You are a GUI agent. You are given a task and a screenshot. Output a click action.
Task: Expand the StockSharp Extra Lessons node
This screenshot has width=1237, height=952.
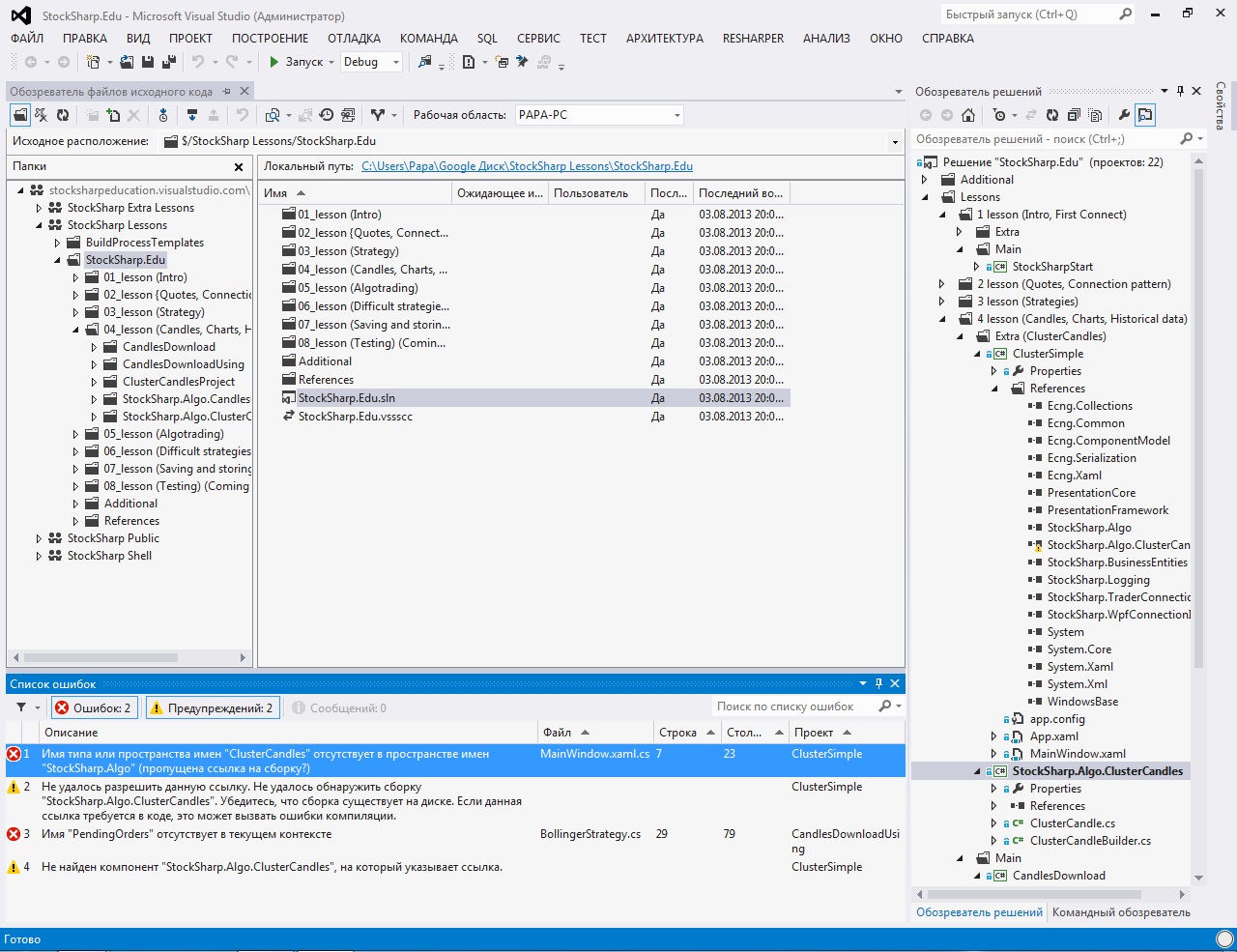coord(39,208)
